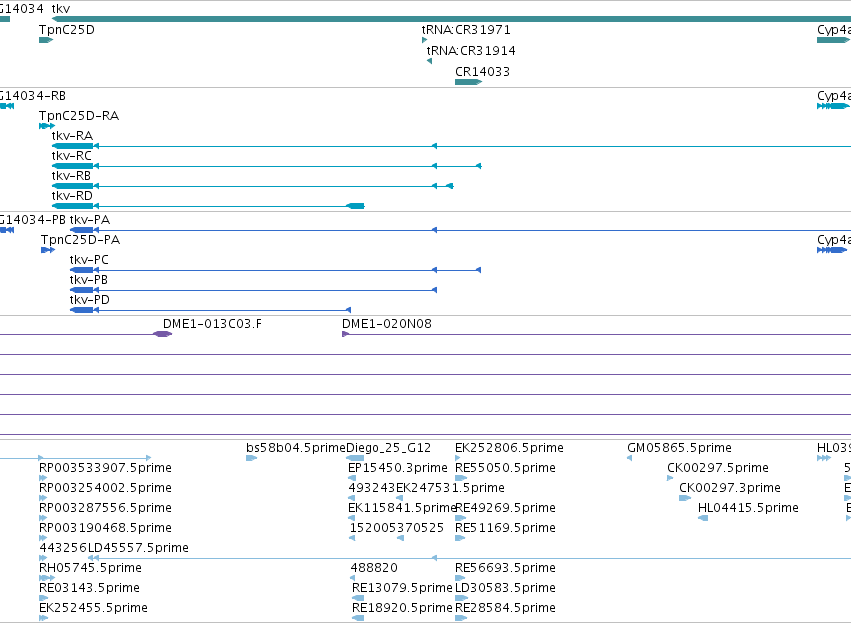Click the CK00297.3prime EST label
Screen dimensions: 851x623
pos(730,488)
